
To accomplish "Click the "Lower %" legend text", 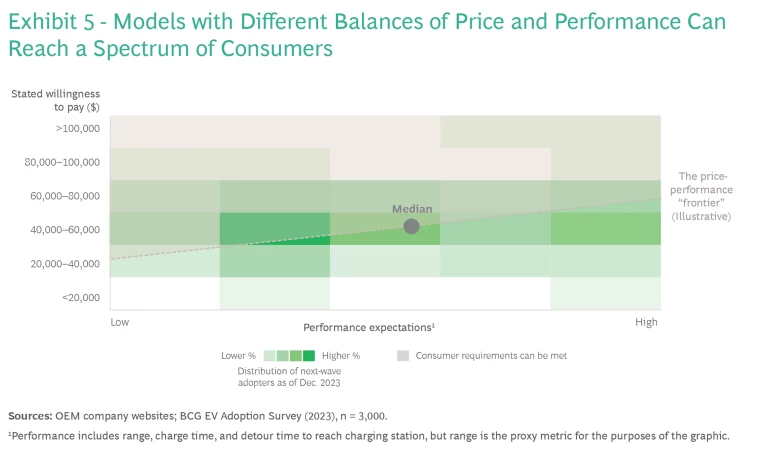I will [239, 355].
